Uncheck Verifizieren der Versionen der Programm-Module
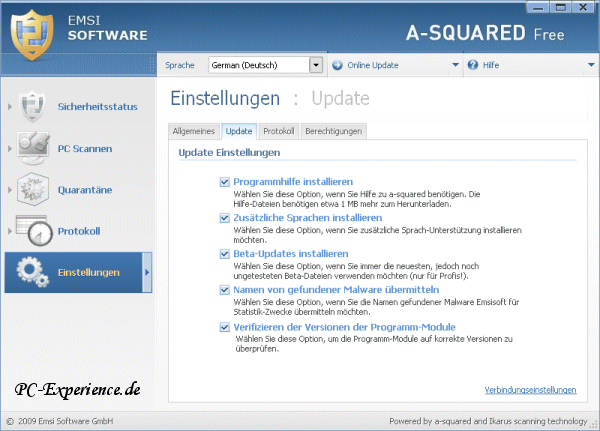 tap(225, 327)
